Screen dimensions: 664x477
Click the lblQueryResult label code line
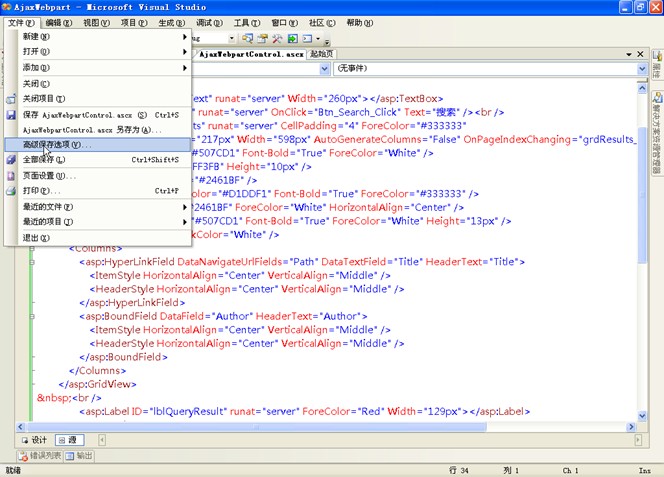[x=304, y=411]
